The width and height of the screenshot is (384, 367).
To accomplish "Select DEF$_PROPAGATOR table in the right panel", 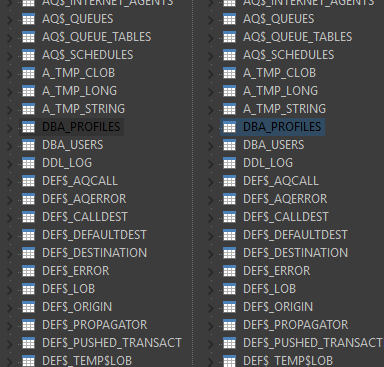I will click(295, 325).
